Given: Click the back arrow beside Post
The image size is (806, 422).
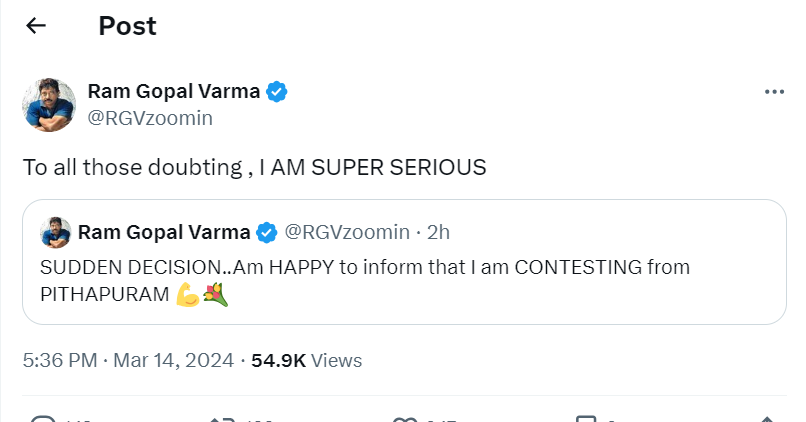Looking at the screenshot, I should pyautogui.click(x=36, y=26).
